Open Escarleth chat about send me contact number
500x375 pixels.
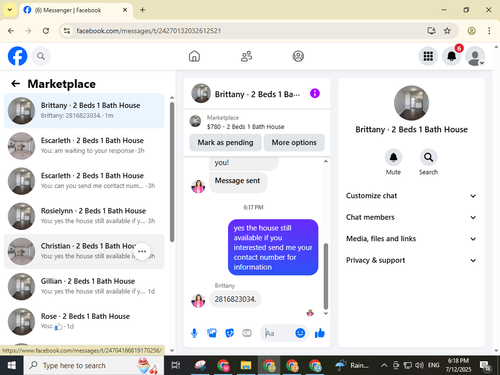pyautogui.click(x=84, y=181)
